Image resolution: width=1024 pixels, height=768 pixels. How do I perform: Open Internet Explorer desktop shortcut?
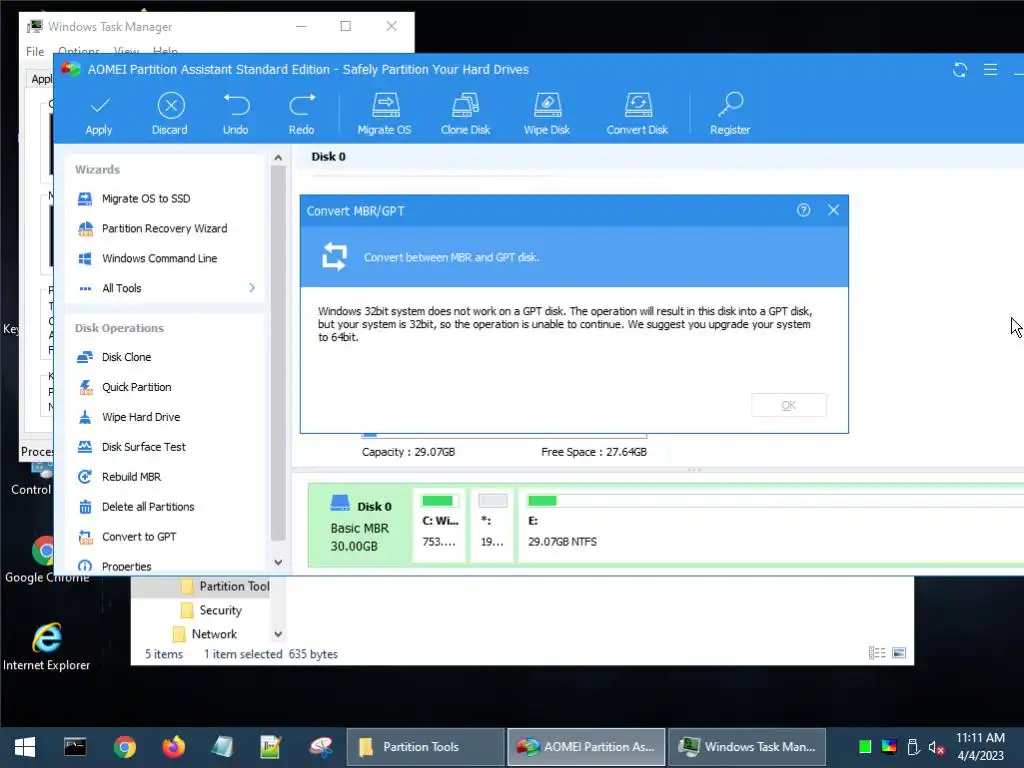pos(46,647)
